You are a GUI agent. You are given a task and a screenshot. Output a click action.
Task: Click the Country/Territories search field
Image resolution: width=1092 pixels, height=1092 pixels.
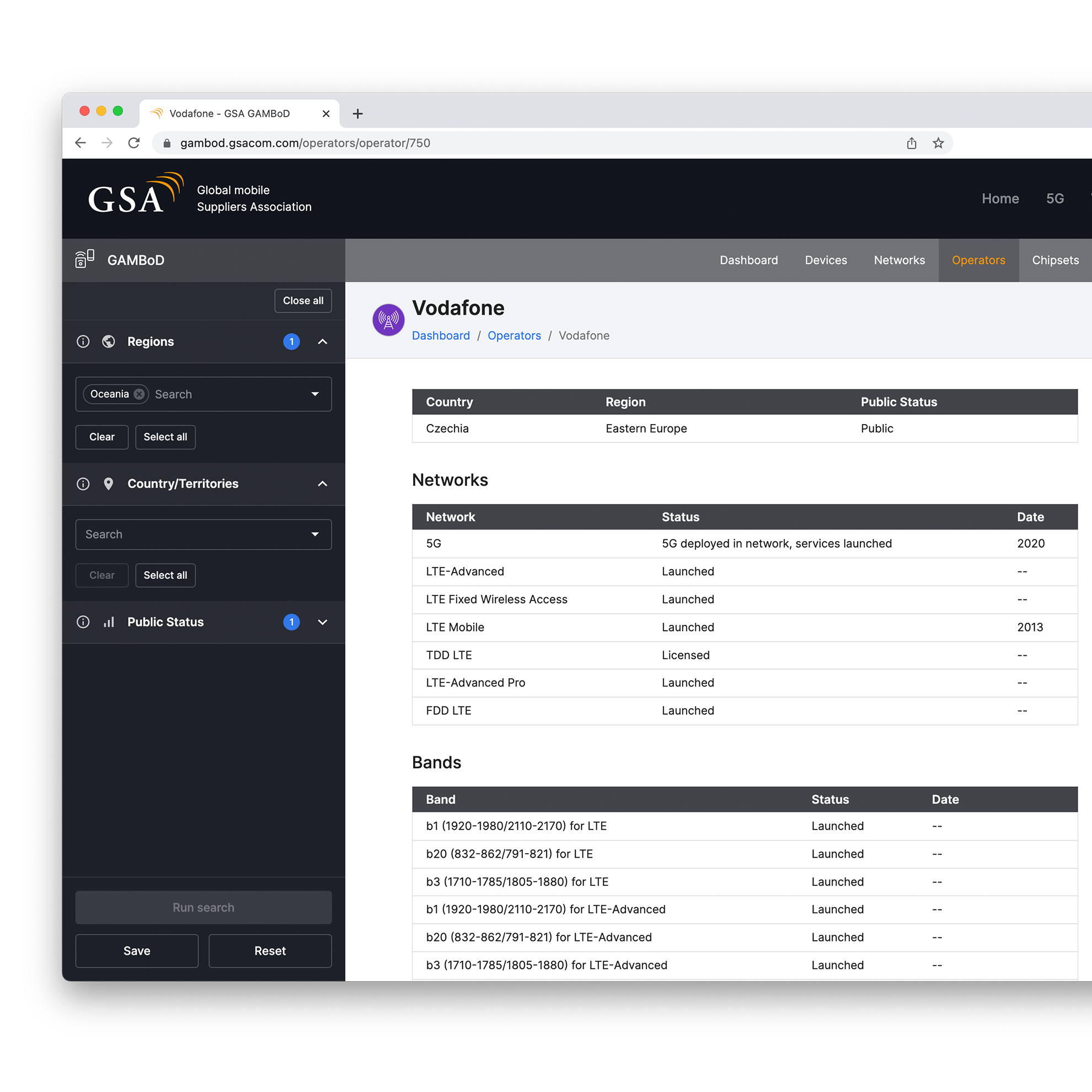(x=192, y=534)
